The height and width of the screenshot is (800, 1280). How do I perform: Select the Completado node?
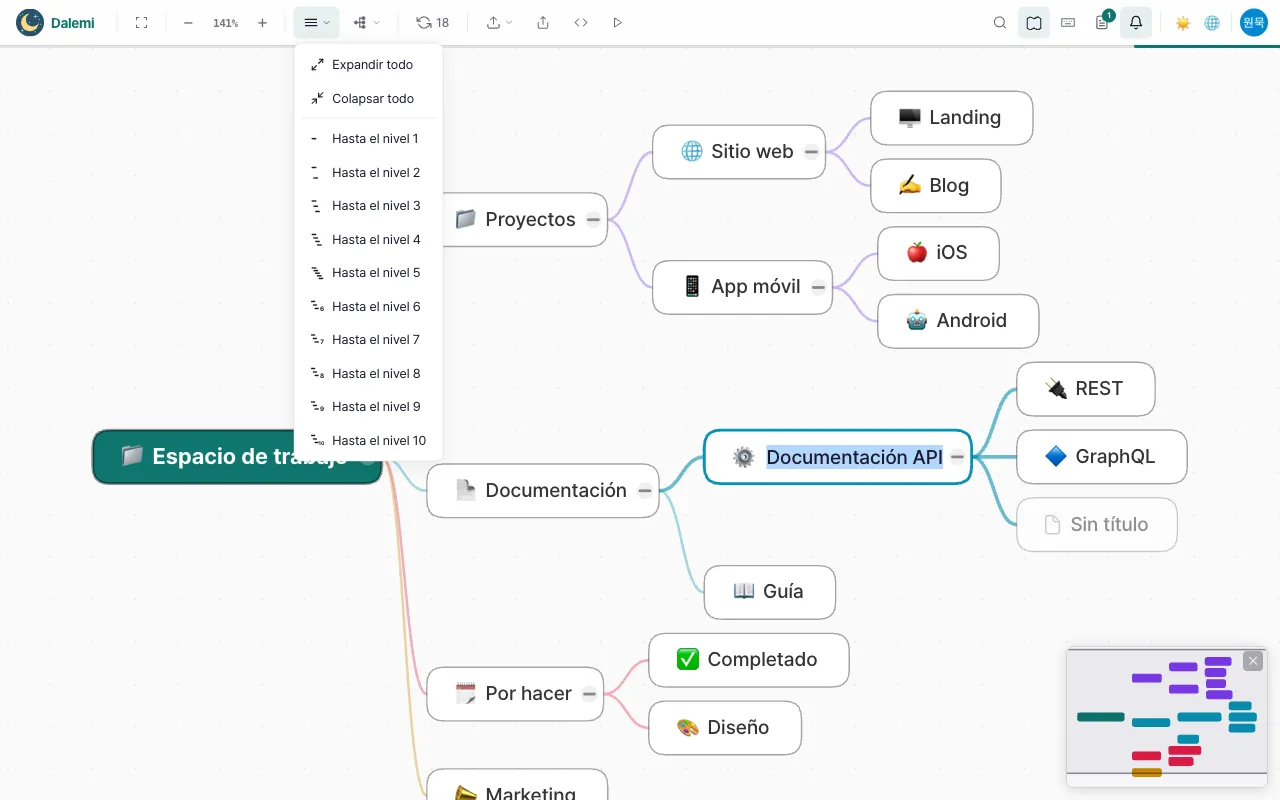point(748,660)
